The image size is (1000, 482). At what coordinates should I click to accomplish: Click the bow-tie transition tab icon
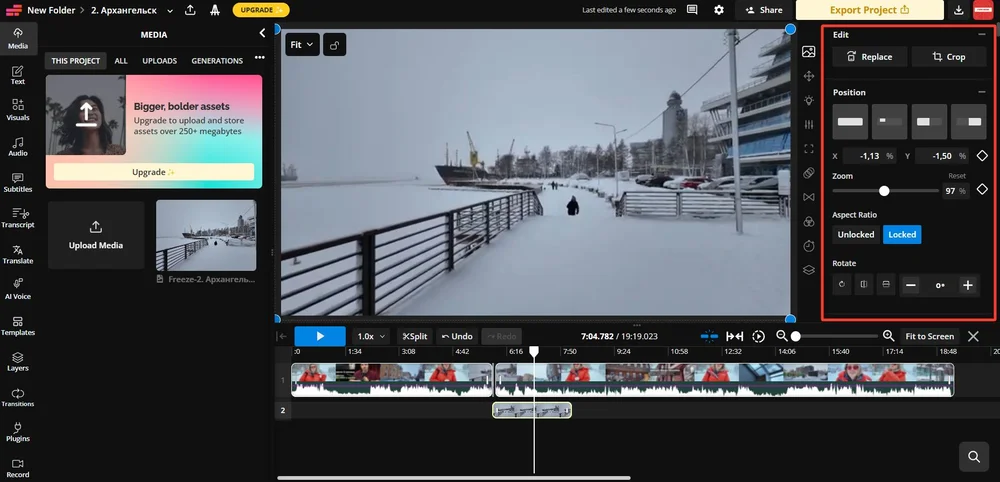click(809, 197)
